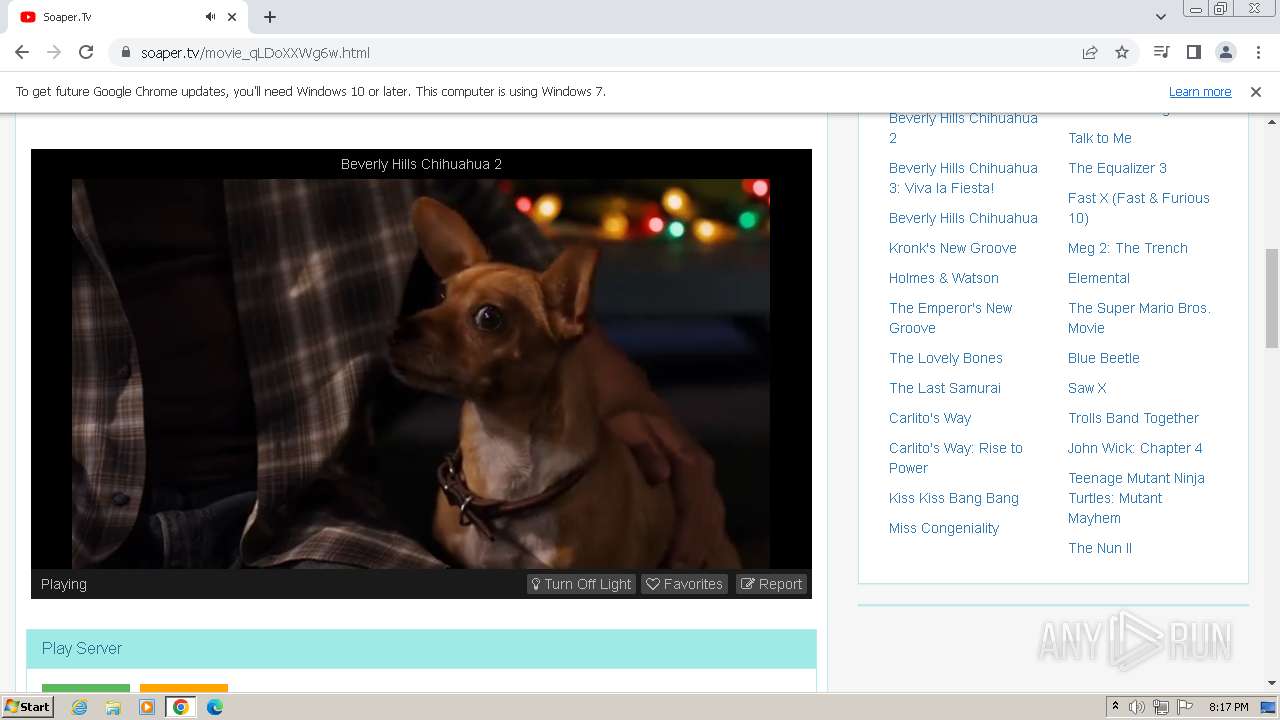Open the taskbar clock 8:17 PM
Screen dimensions: 1280x720
pos(1228,707)
